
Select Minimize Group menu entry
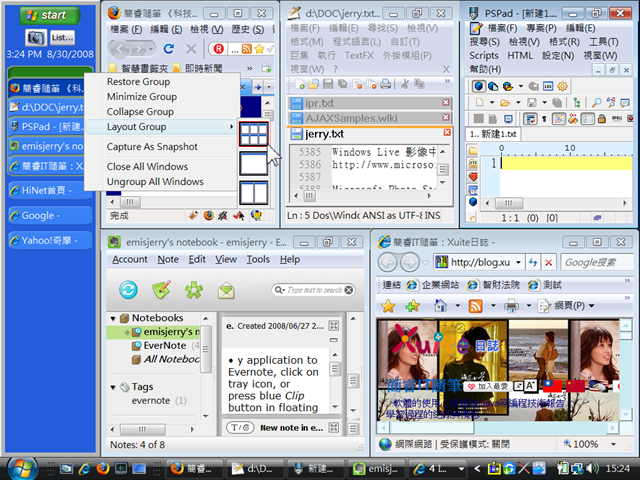point(142,97)
